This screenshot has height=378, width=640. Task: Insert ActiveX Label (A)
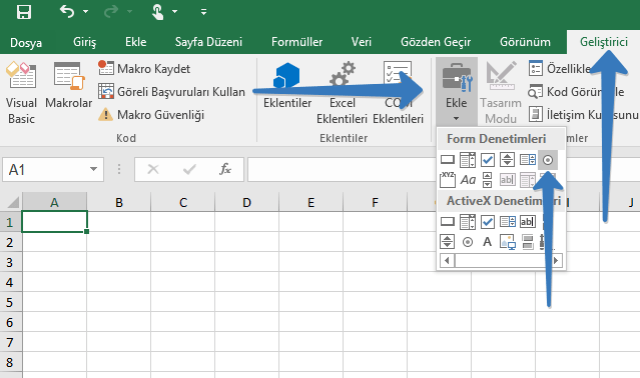coord(487,242)
